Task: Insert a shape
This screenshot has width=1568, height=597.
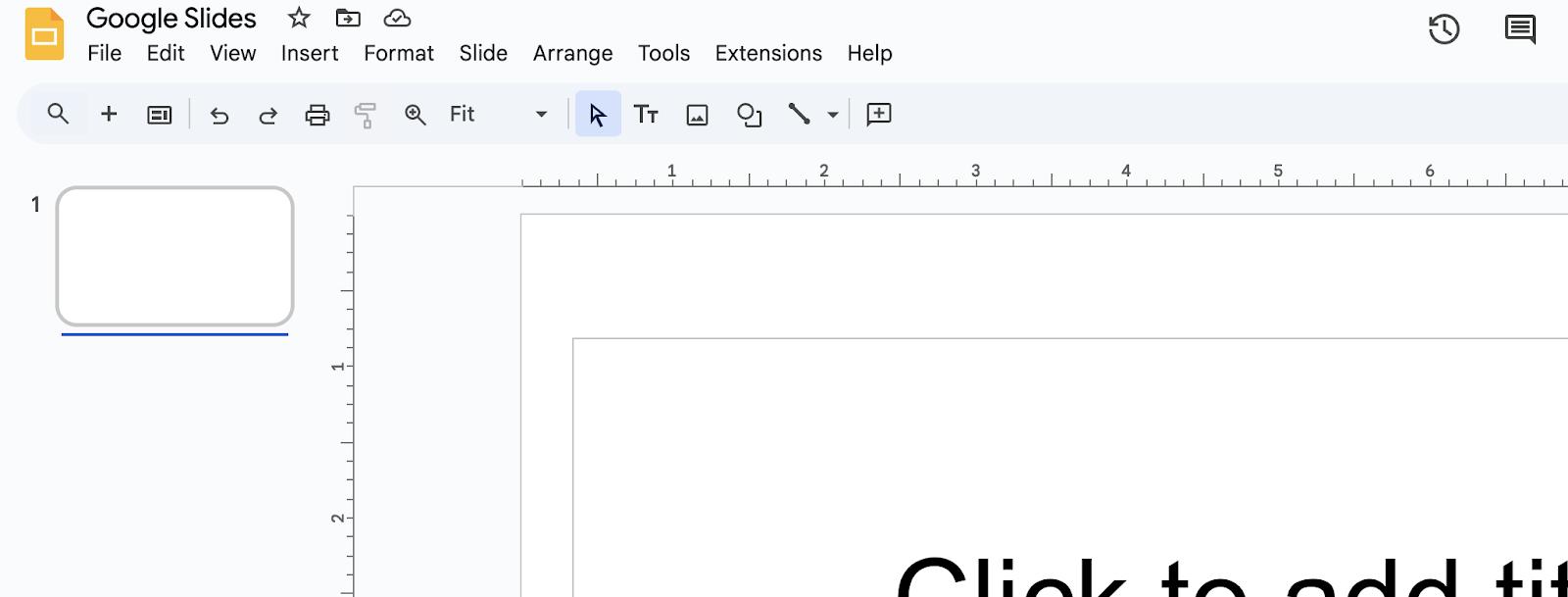Action: click(x=749, y=115)
